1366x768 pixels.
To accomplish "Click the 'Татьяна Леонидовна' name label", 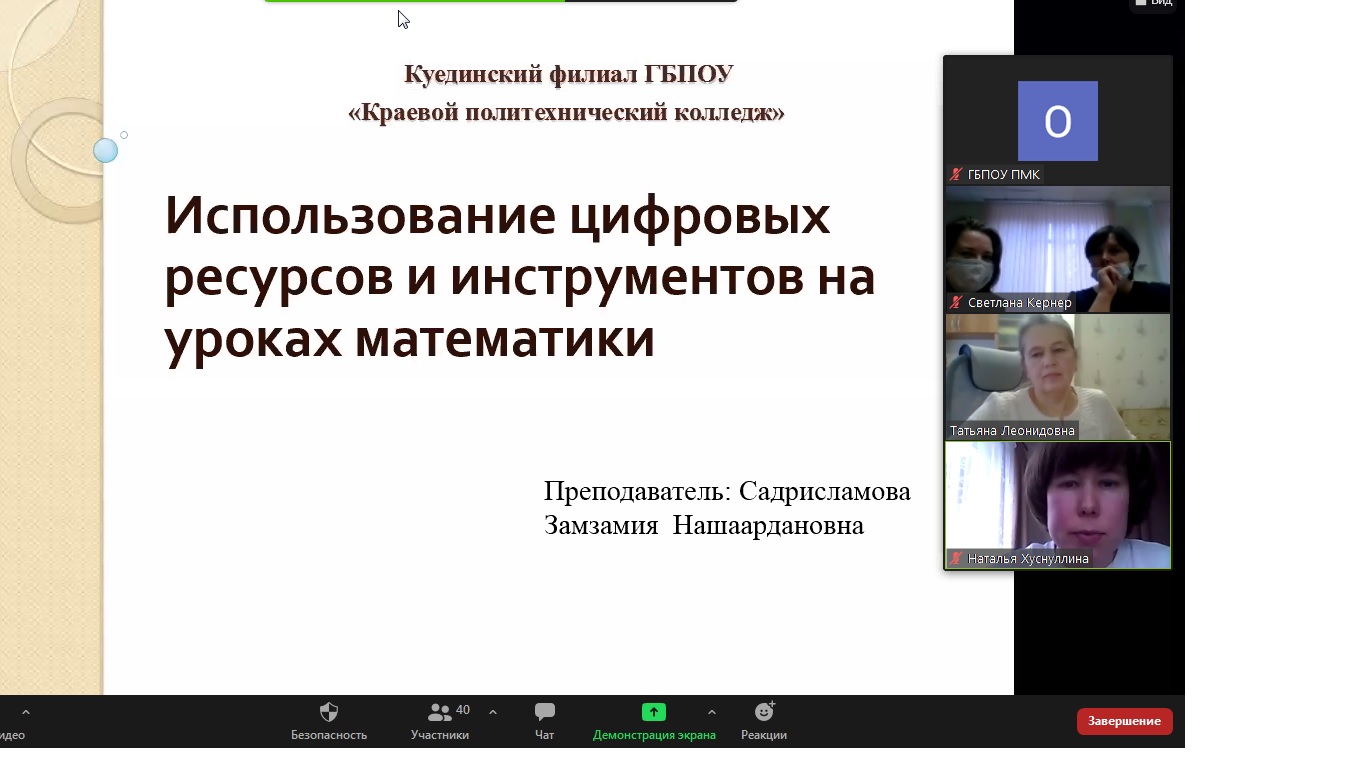I will coord(1012,430).
